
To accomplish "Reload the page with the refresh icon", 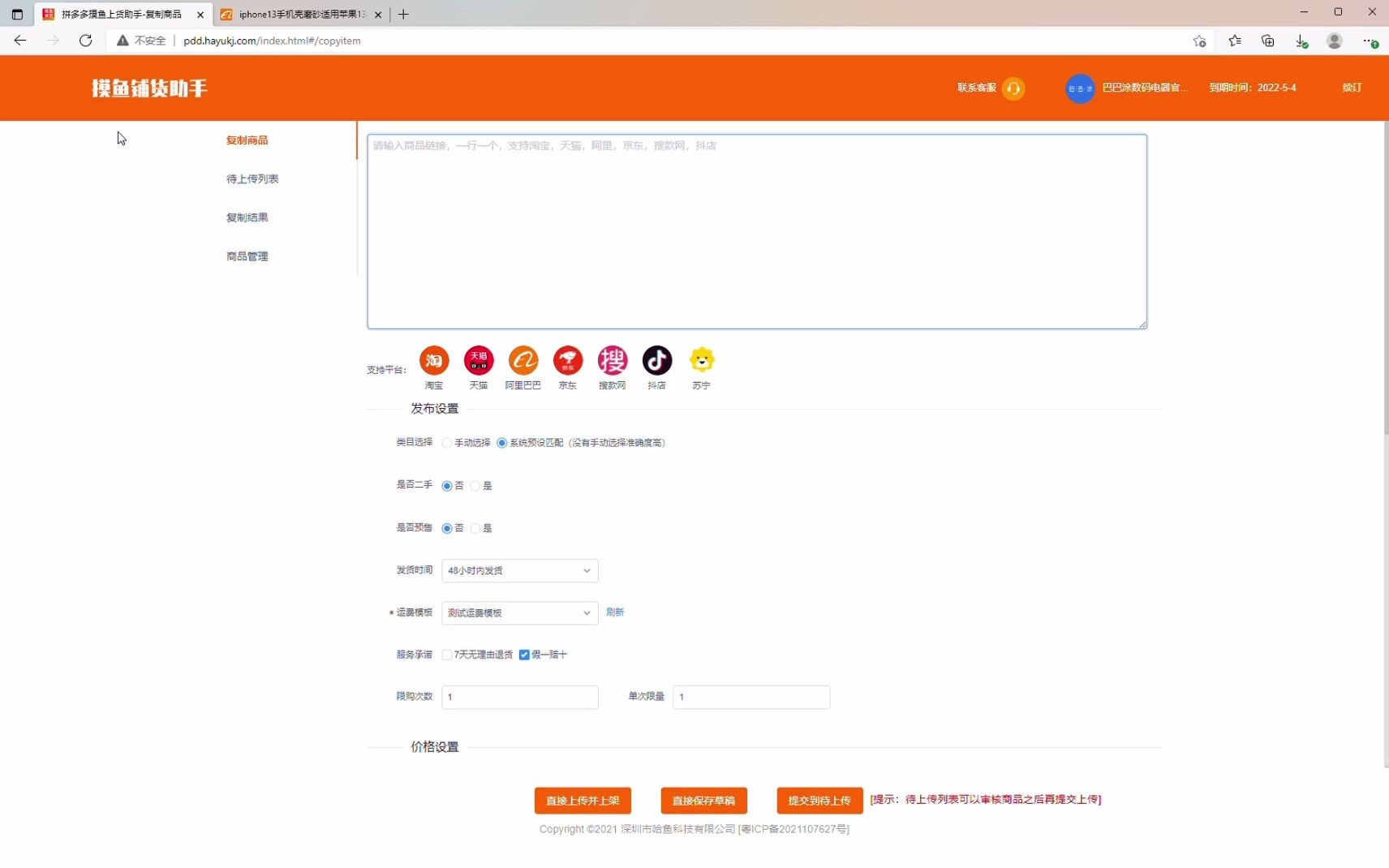I will point(85,41).
